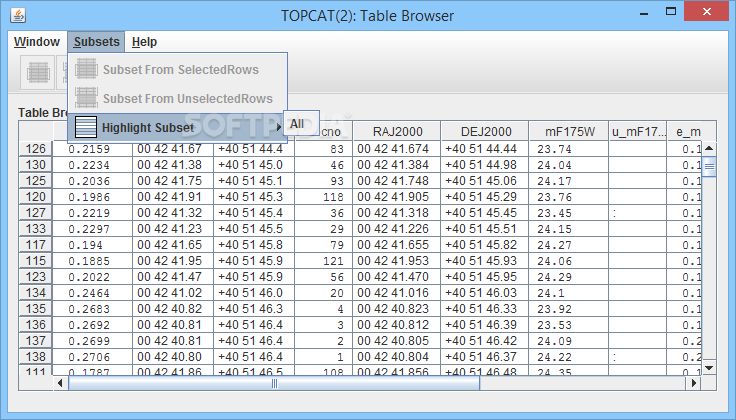
Task: Select row header 137
Action: (x=36, y=340)
